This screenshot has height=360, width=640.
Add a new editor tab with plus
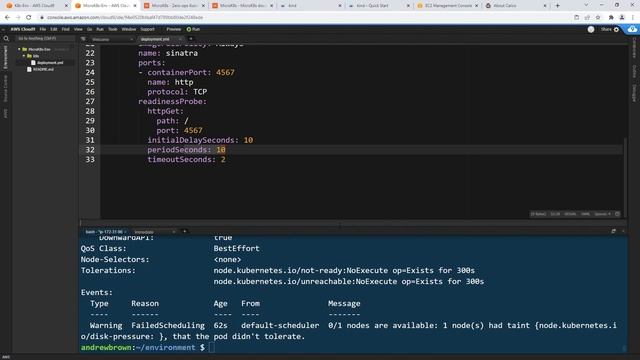tap(191, 39)
